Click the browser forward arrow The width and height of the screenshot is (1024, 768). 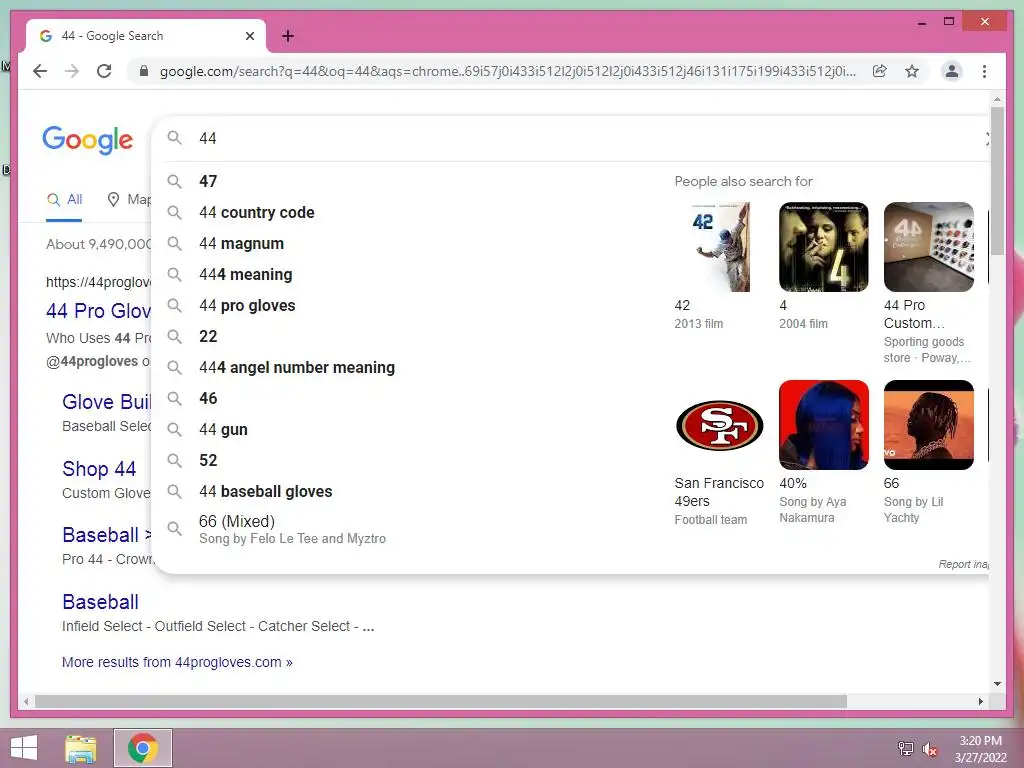point(72,71)
